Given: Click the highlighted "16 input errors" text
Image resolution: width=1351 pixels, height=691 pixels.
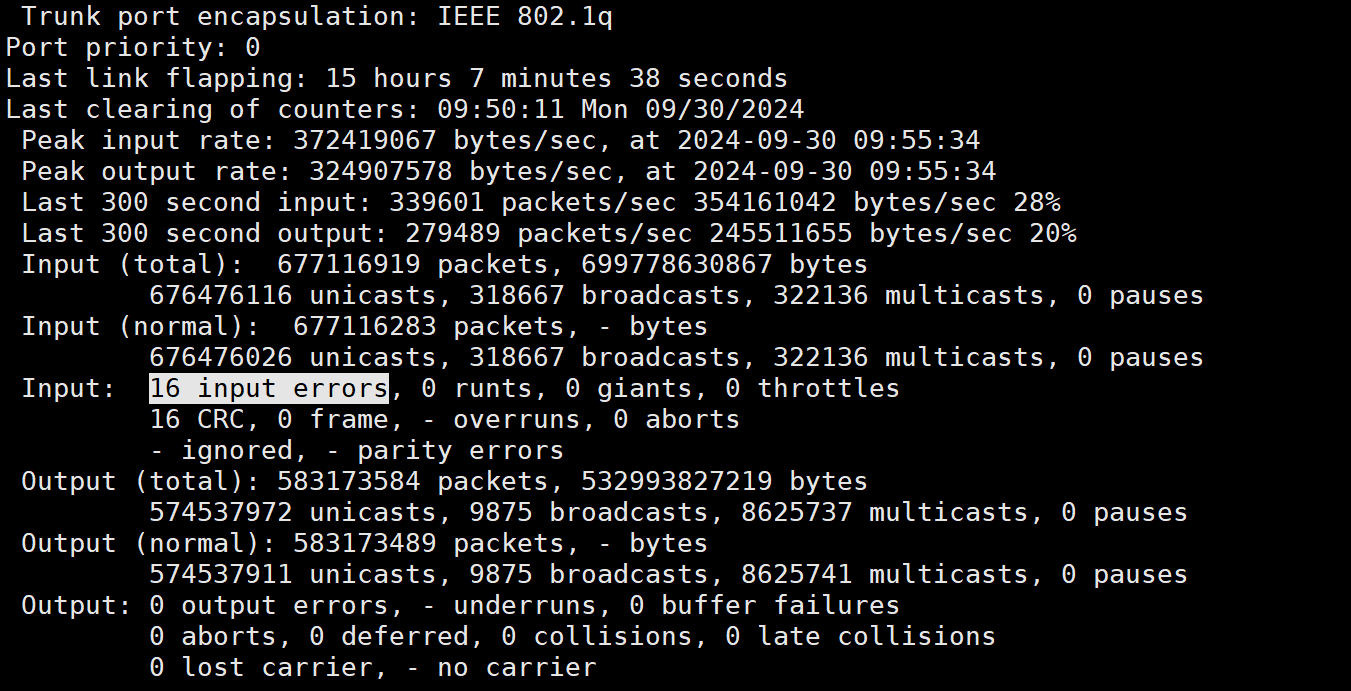Looking at the screenshot, I should pyautogui.click(x=268, y=388).
